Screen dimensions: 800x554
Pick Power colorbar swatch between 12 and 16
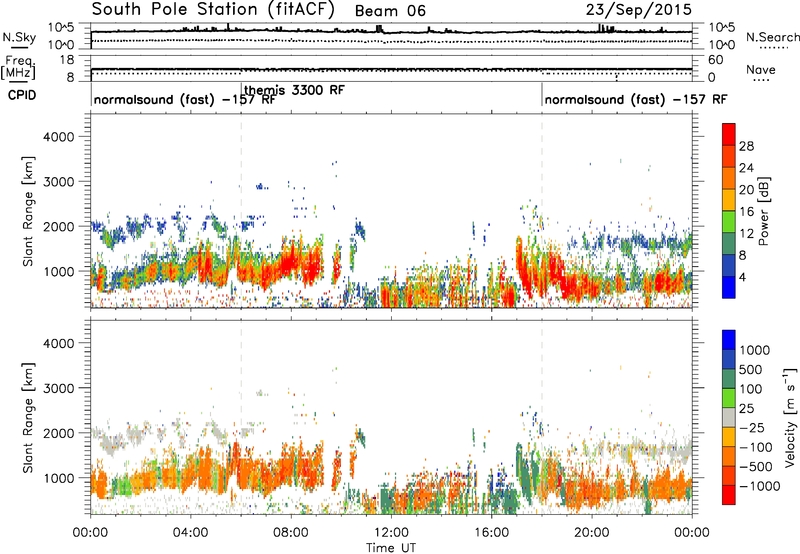coord(729,222)
